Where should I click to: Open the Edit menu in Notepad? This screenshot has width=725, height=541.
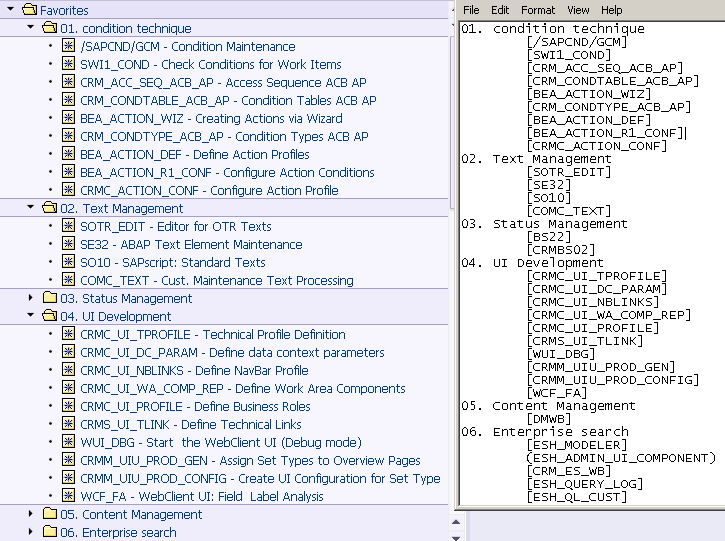tap(500, 10)
